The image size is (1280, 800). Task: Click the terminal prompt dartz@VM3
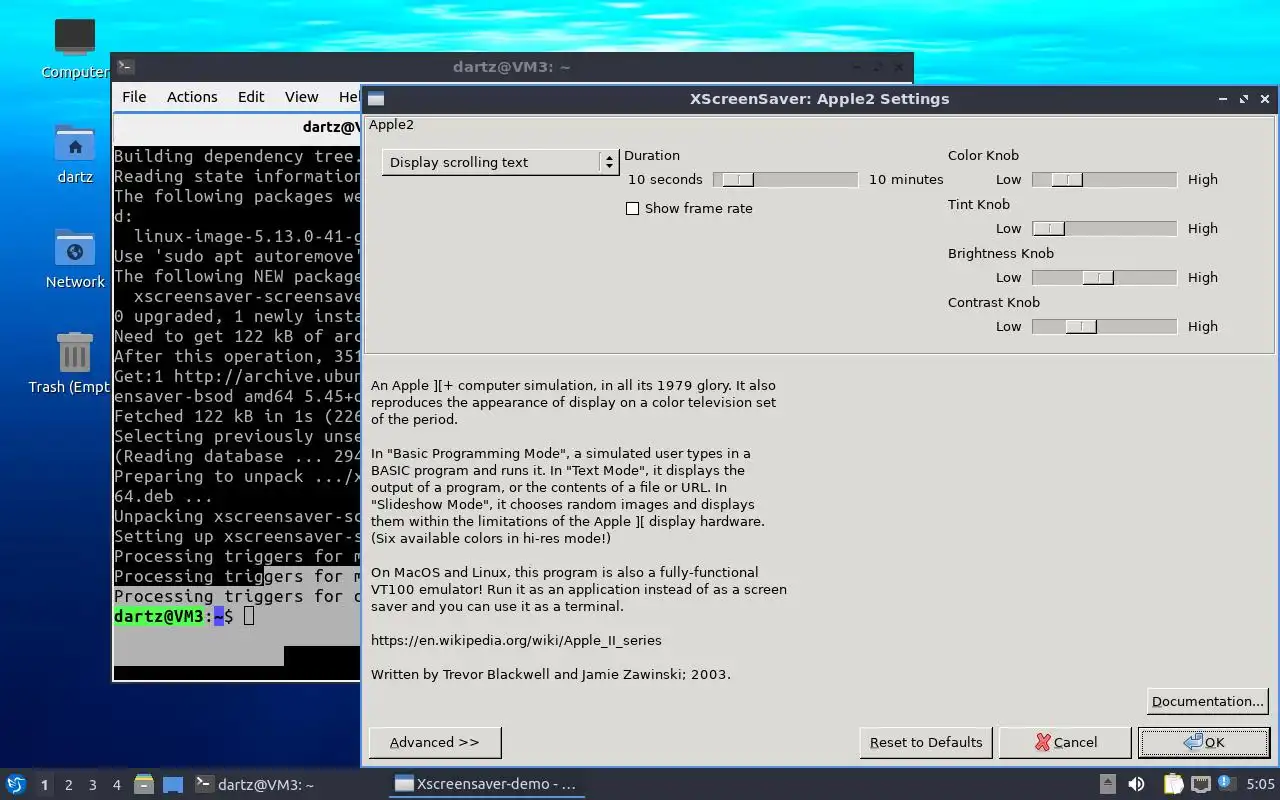point(159,616)
